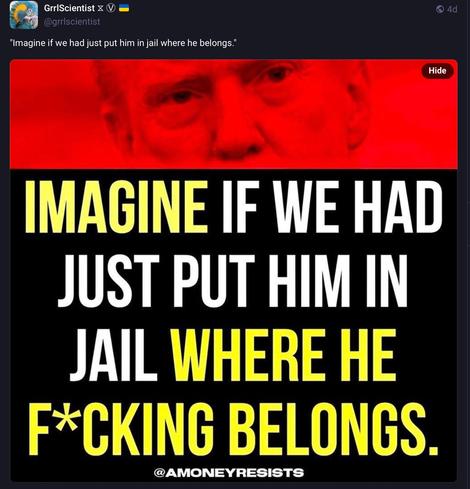Click the F*CKING BELONGS line in image
This screenshot has height=489, width=470.
(x=233, y=429)
